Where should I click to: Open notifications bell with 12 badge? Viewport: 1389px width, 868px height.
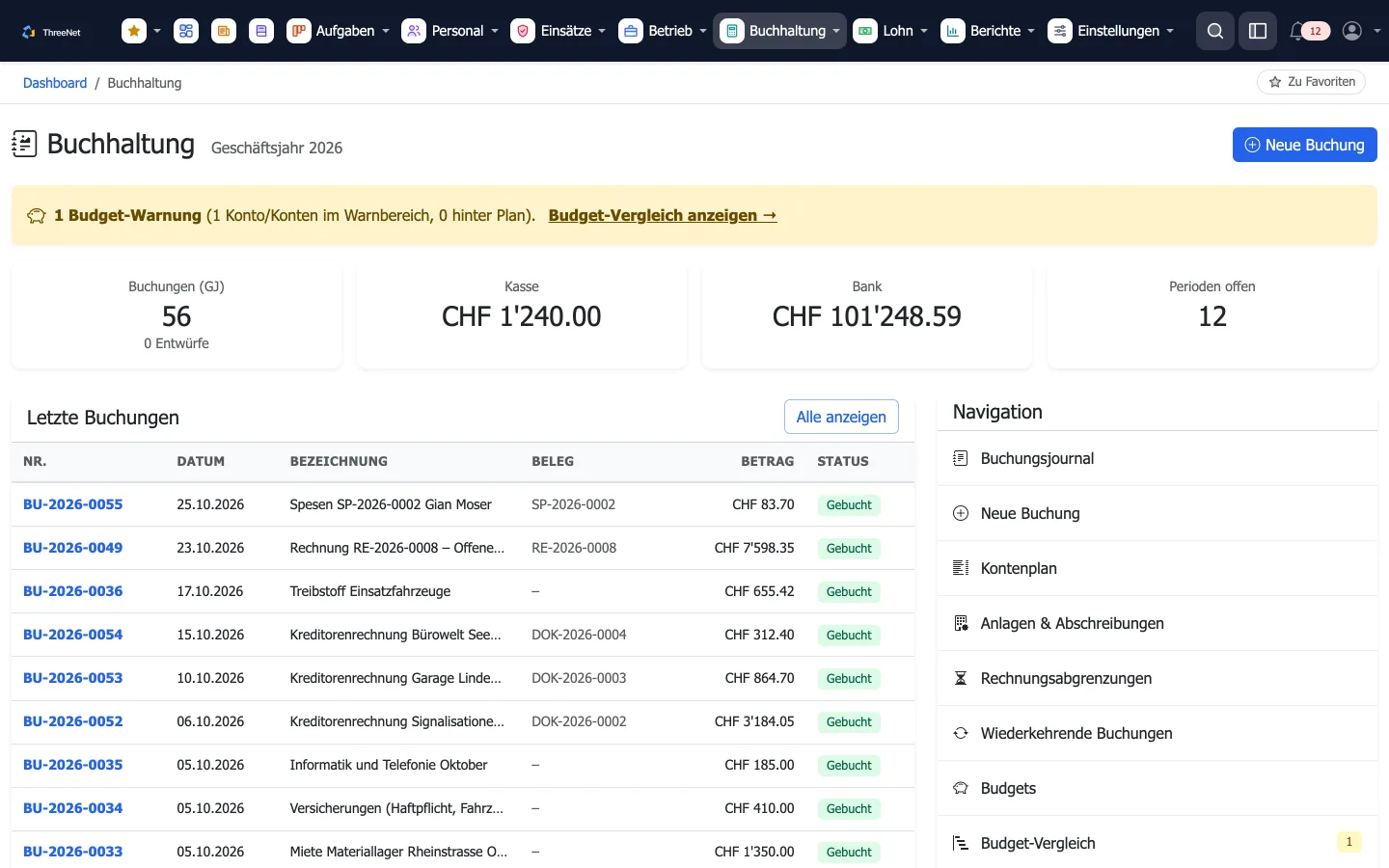[1309, 31]
